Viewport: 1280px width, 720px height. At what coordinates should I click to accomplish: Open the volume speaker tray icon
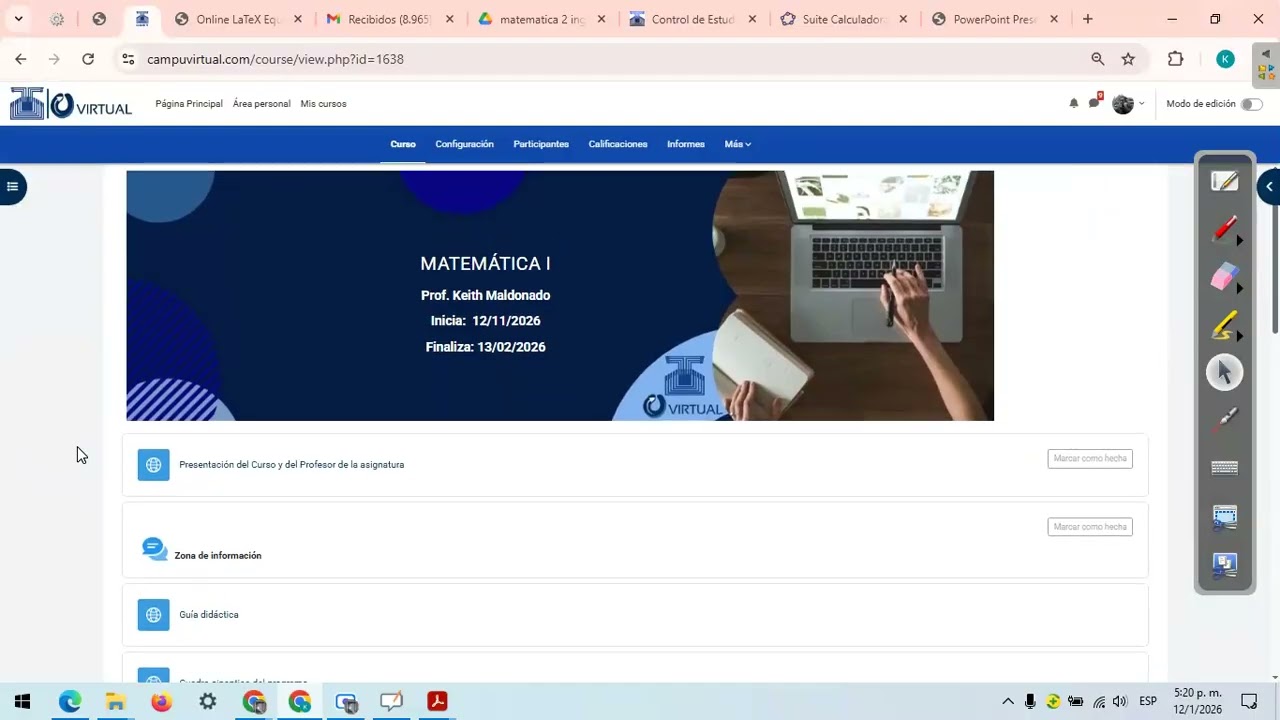click(x=1119, y=702)
